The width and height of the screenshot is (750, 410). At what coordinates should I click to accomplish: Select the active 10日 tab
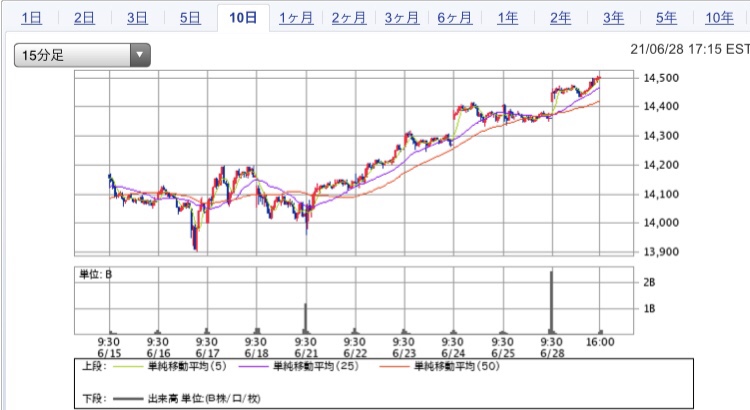point(243,18)
